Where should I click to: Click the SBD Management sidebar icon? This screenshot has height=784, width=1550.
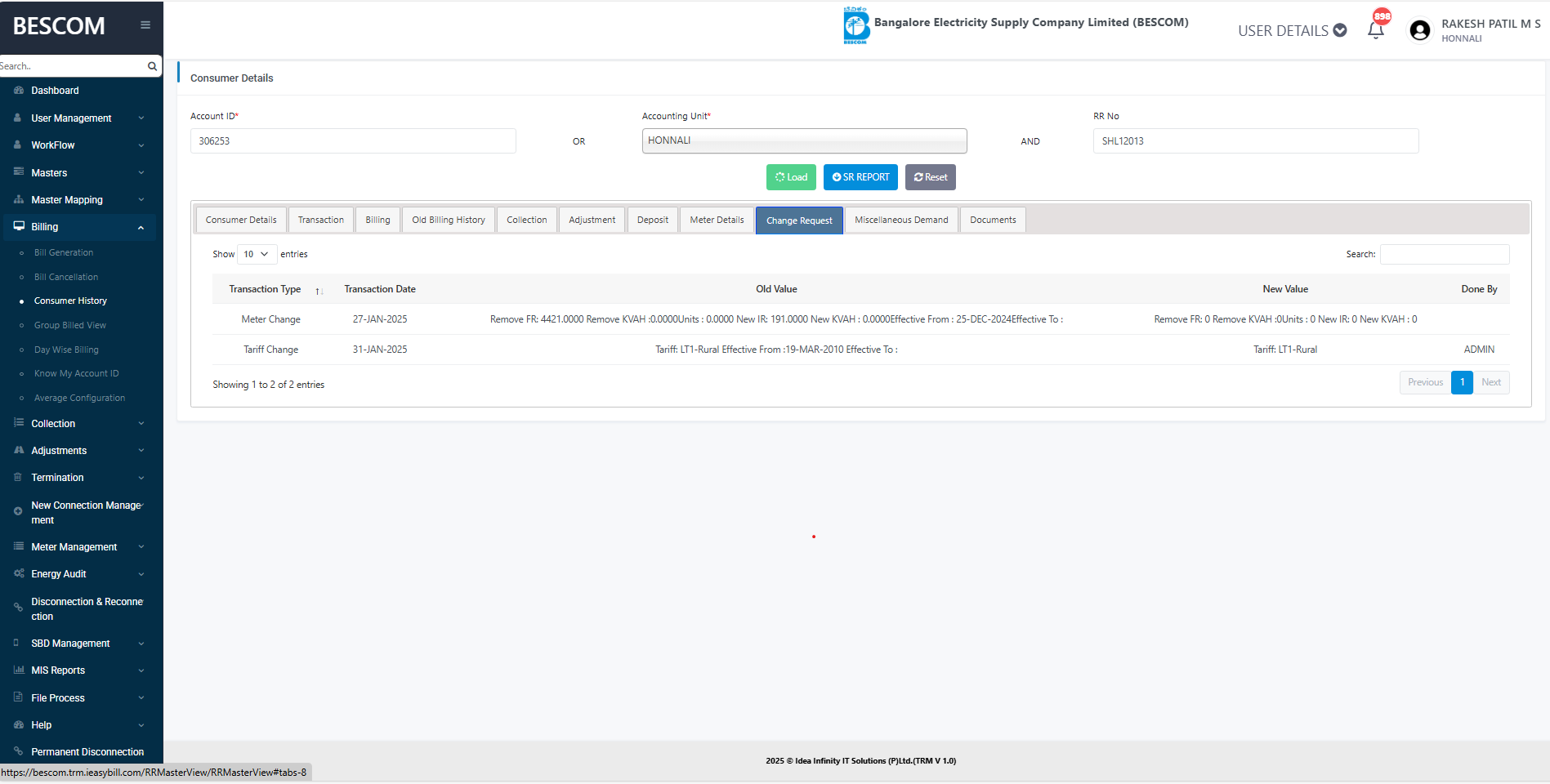coord(17,644)
